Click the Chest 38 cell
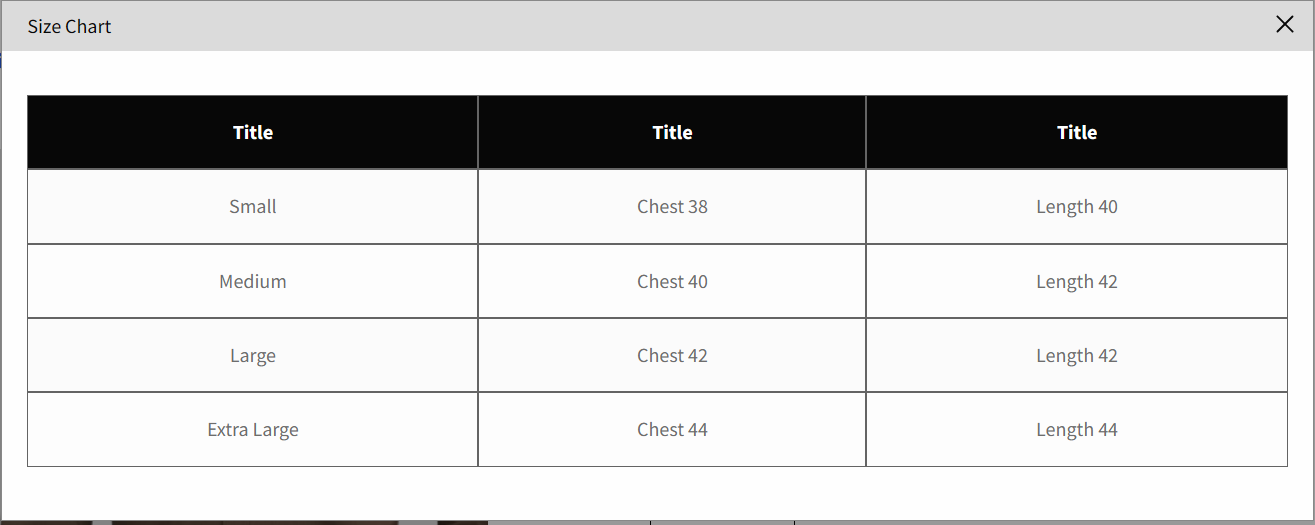This screenshot has height=525, width=1315. point(672,207)
